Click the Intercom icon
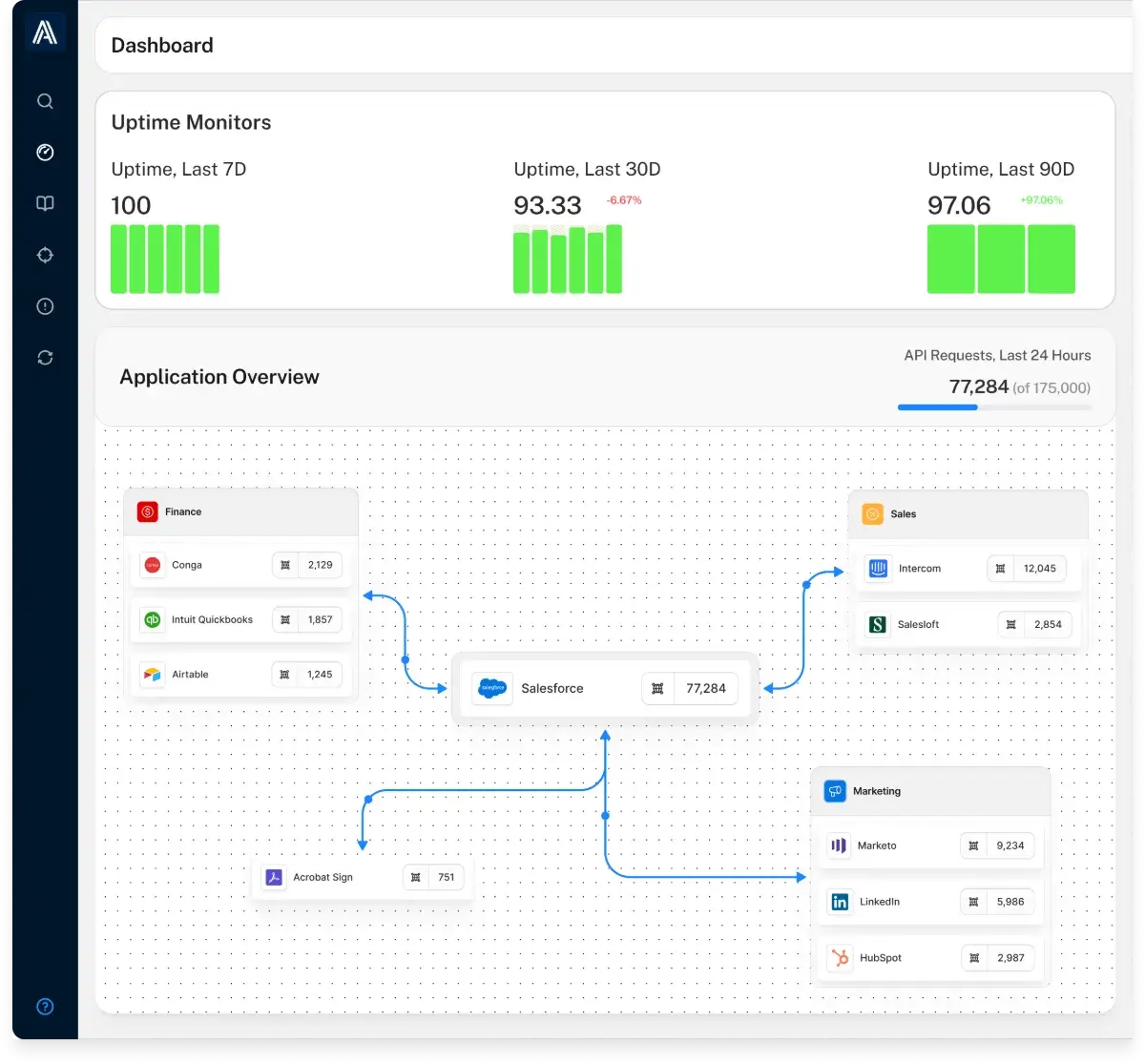1145x1064 pixels. pyautogui.click(x=878, y=569)
